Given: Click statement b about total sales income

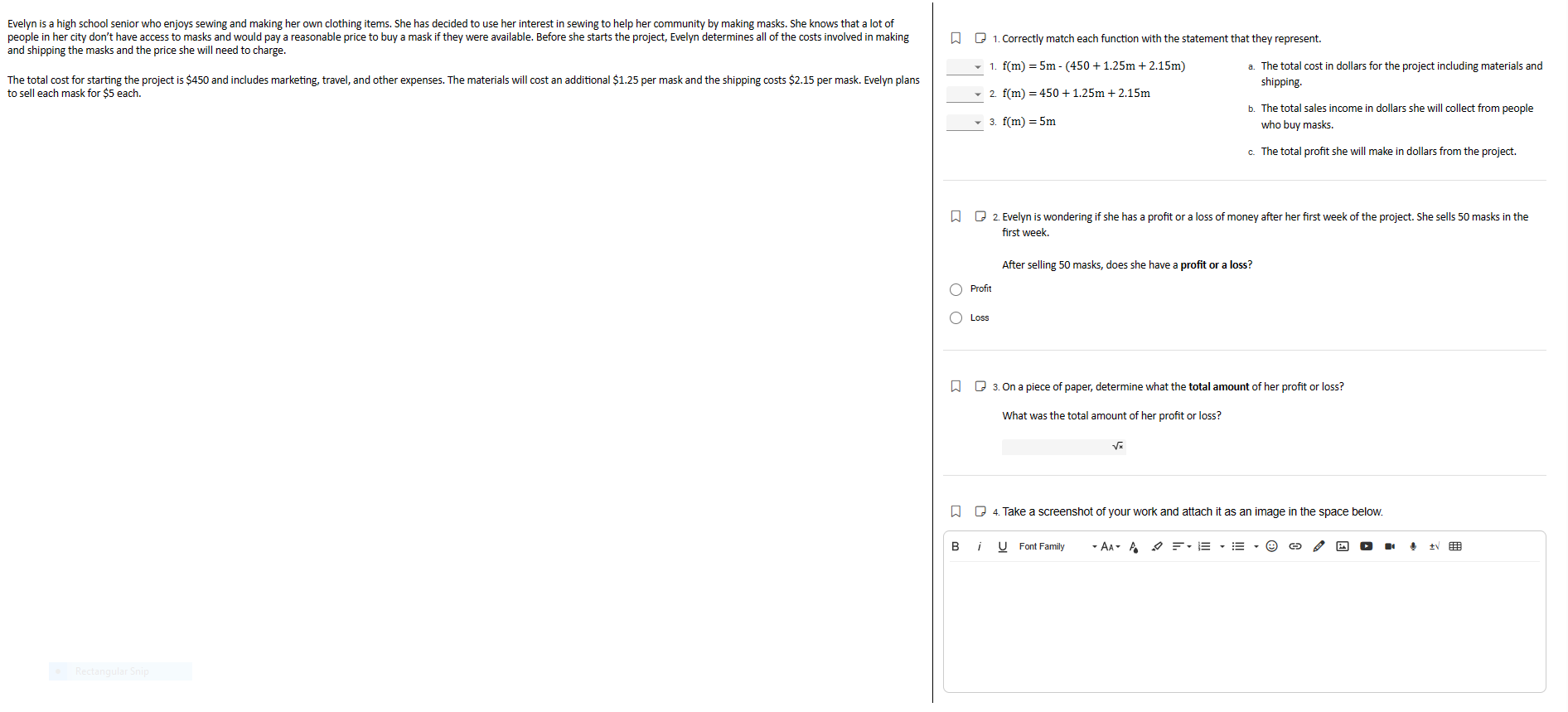Looking at the screenshot, I should (x=1397, y=117).
